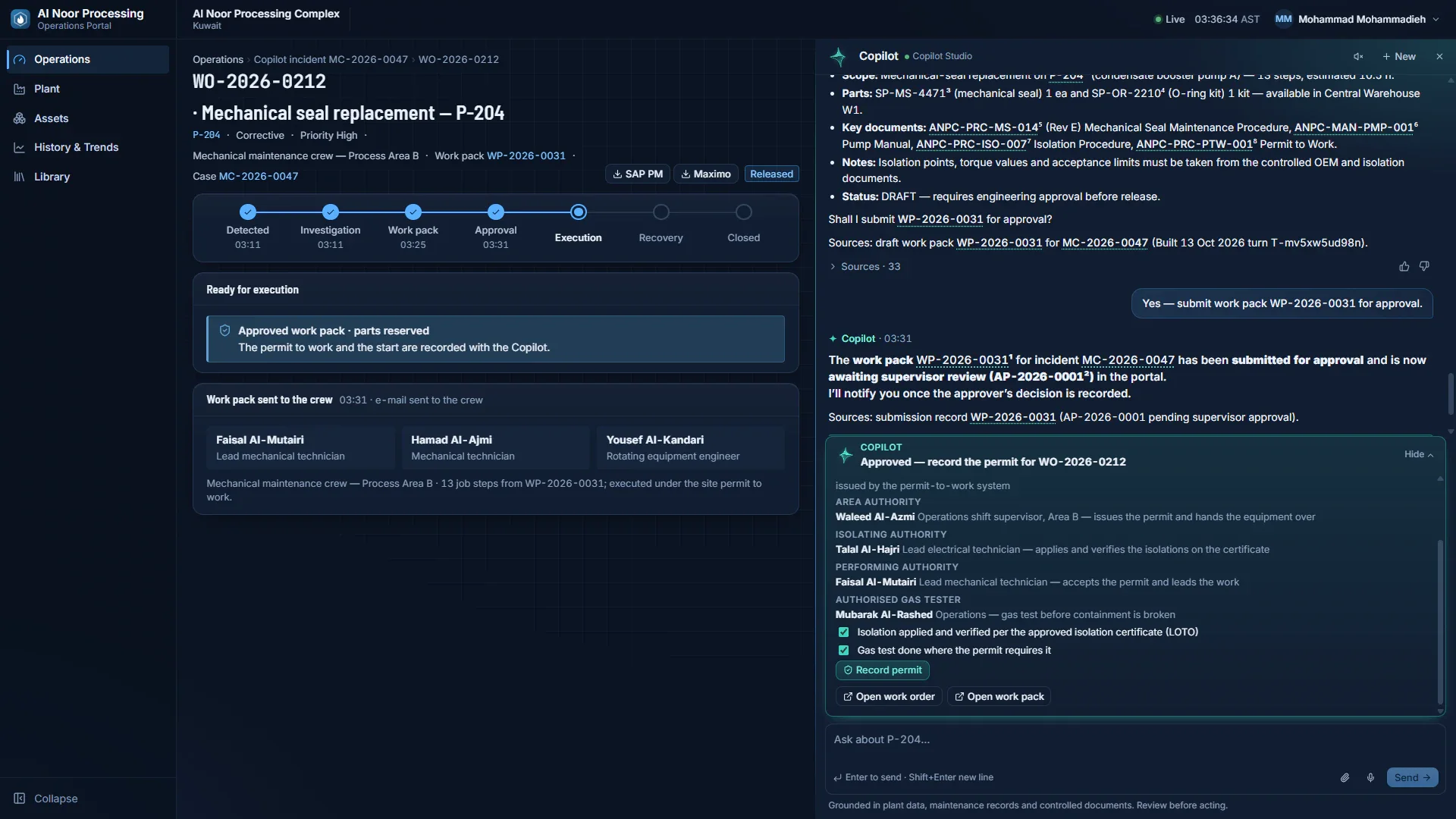Hide the Copilot approval card
The height and width of the screenshot is (819, 1456).
pos(1419,454)
